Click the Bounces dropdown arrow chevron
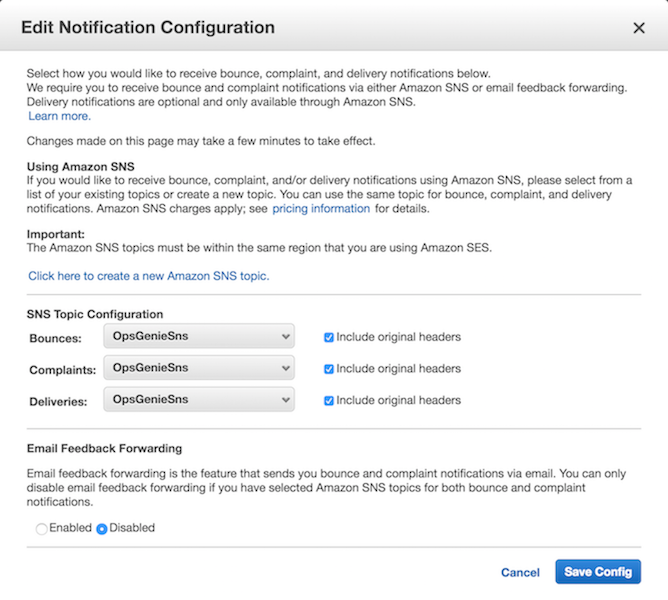This screenshot has width=668, height=600. click(284, 336)
